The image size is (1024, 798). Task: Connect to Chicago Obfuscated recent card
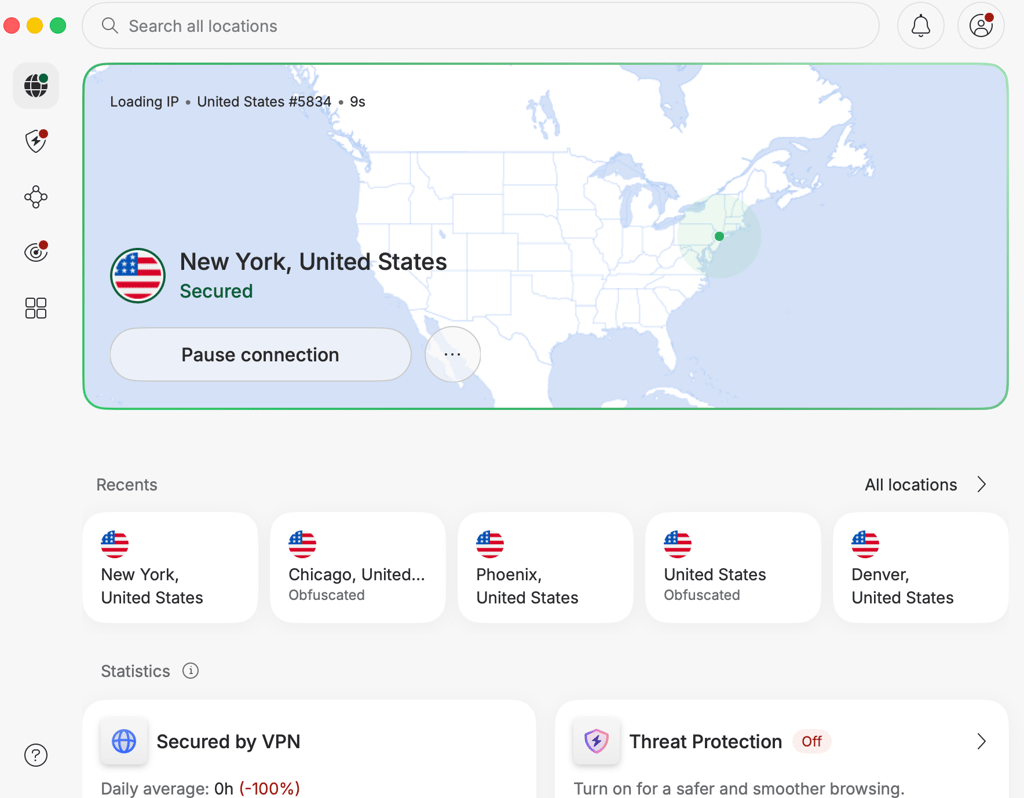[358, 567]
